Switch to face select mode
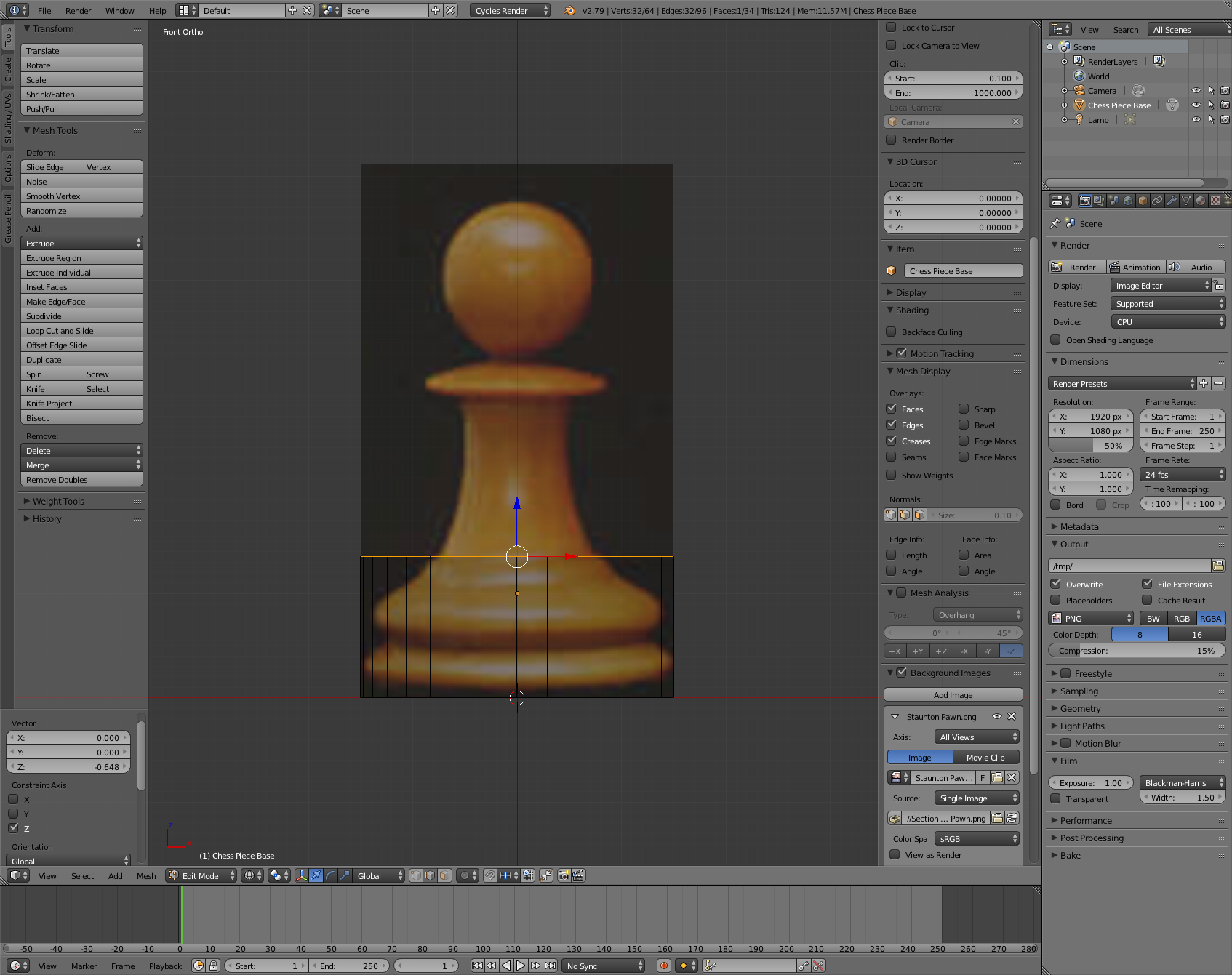The width and height of the screenshot is (1232, 975). pos(444,875)
